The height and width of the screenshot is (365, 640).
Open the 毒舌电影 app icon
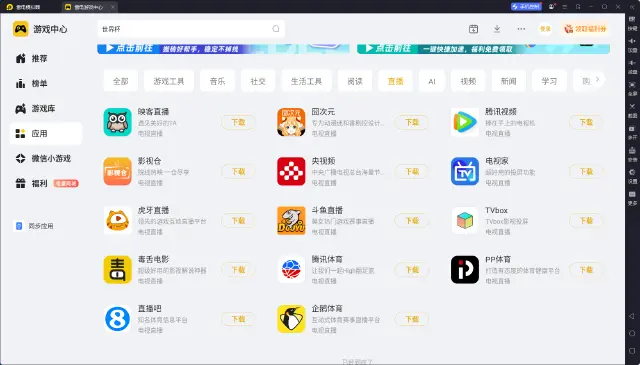pos(118,270)
